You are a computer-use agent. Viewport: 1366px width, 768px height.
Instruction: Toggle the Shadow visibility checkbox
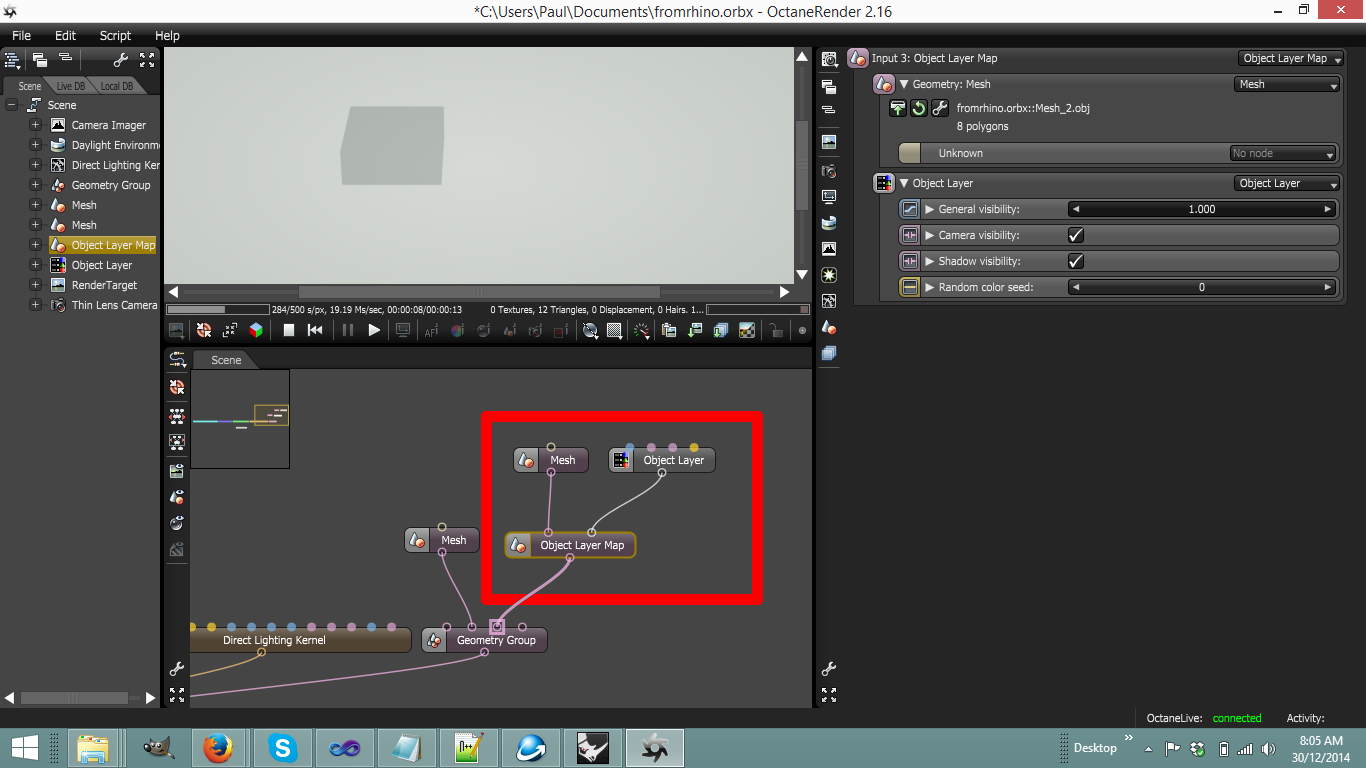pyautogui.click(x=1076, y=261)
